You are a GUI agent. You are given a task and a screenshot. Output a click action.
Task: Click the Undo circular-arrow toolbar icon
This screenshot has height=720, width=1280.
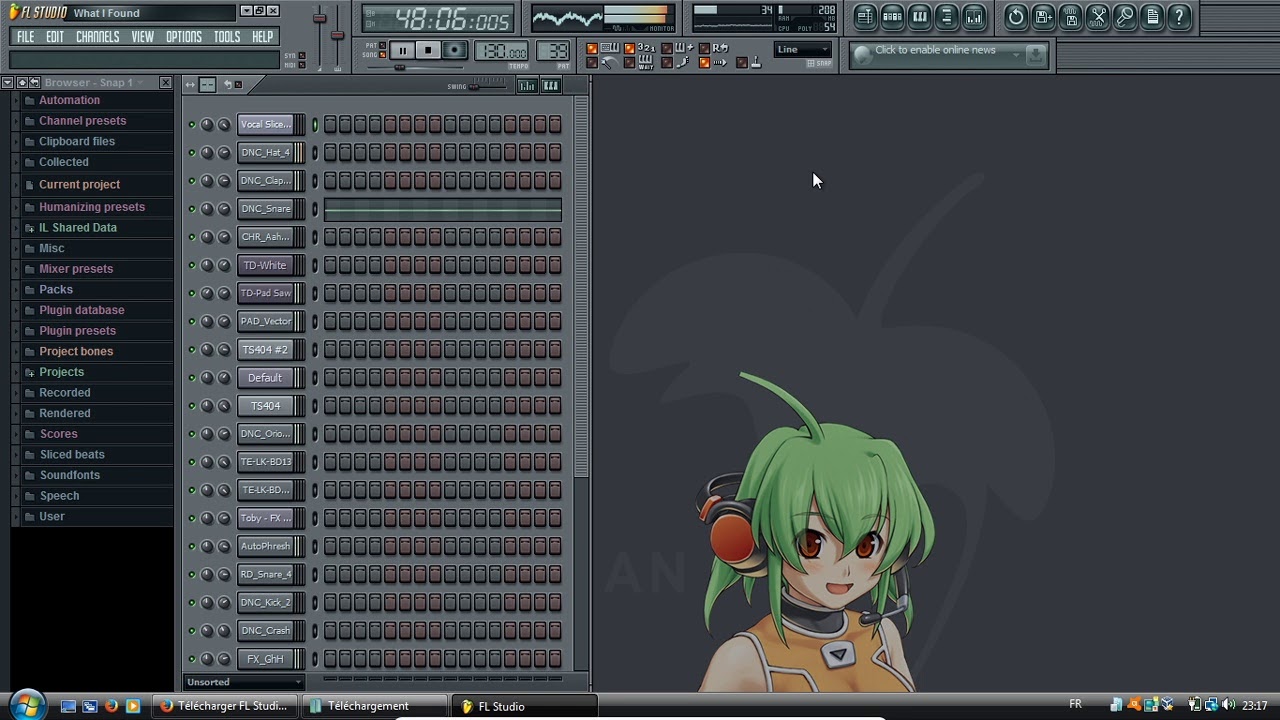(1016, 16)
